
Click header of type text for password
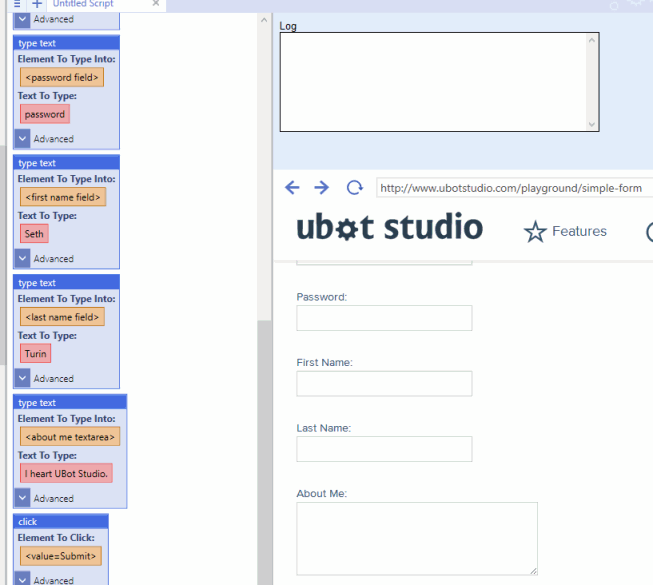click(x=67, y=43)
